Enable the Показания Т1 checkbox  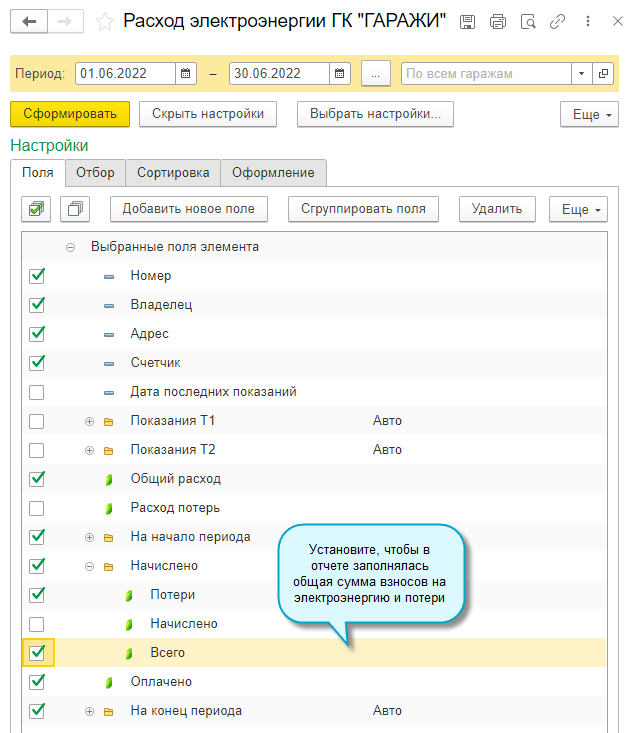click(x=36, y=421)
